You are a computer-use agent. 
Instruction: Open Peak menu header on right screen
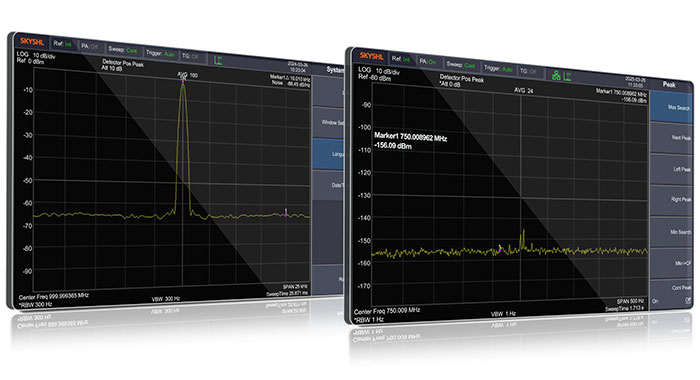coord(669,84)
